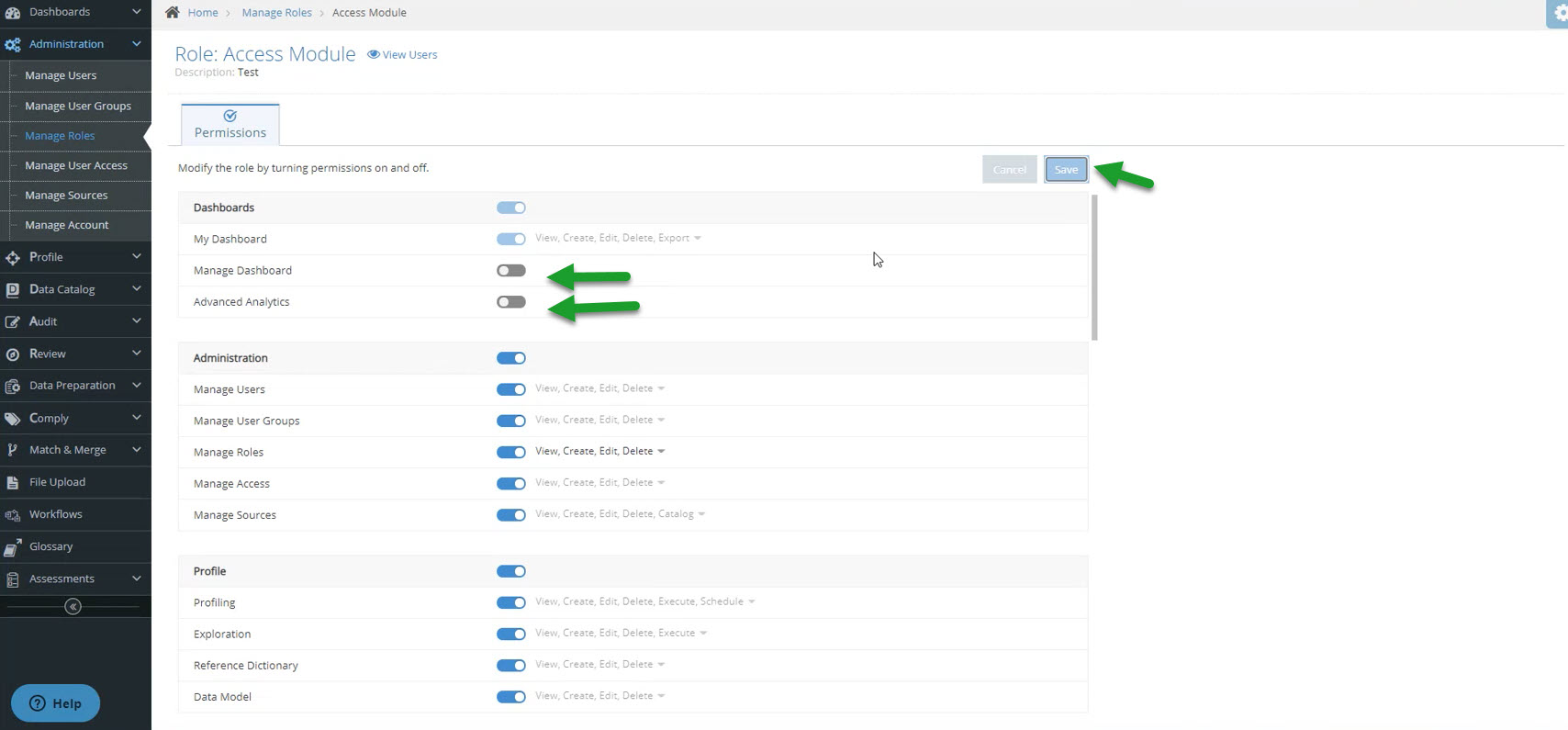This screenshot has height=730, width=1568.
Task: Click the Profile sidebar icon
Action: (13, 258)
